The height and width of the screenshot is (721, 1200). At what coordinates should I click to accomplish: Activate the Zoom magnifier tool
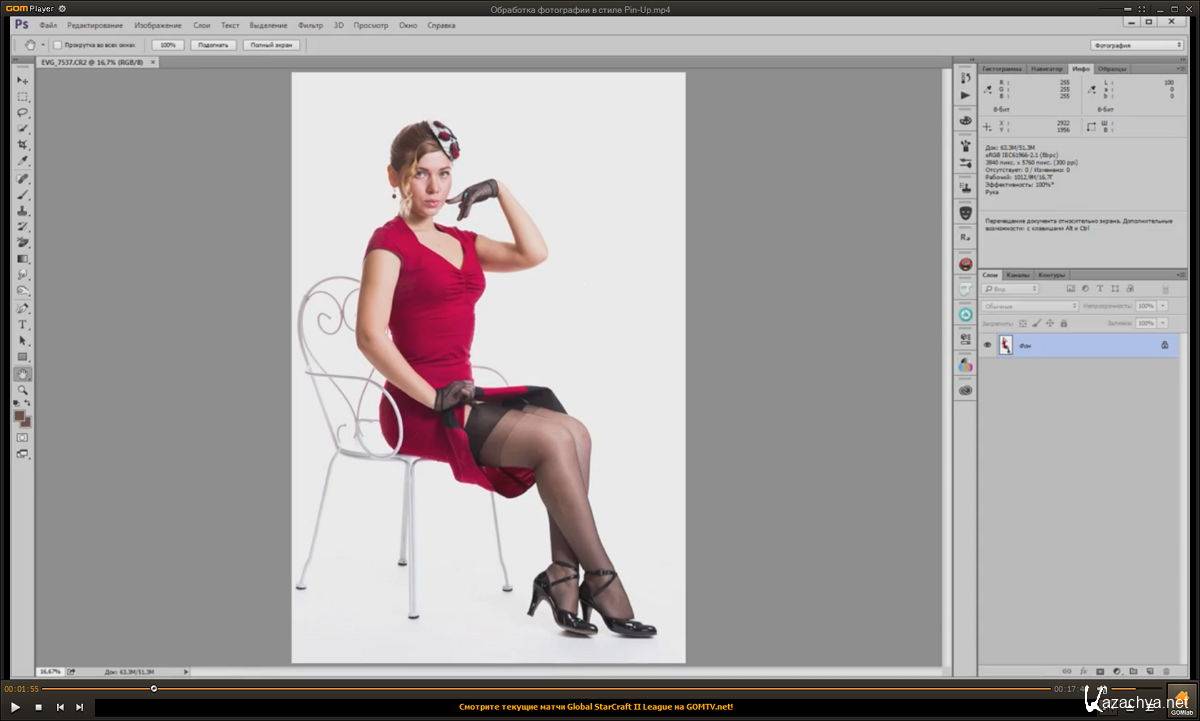[x=22, y=390]
